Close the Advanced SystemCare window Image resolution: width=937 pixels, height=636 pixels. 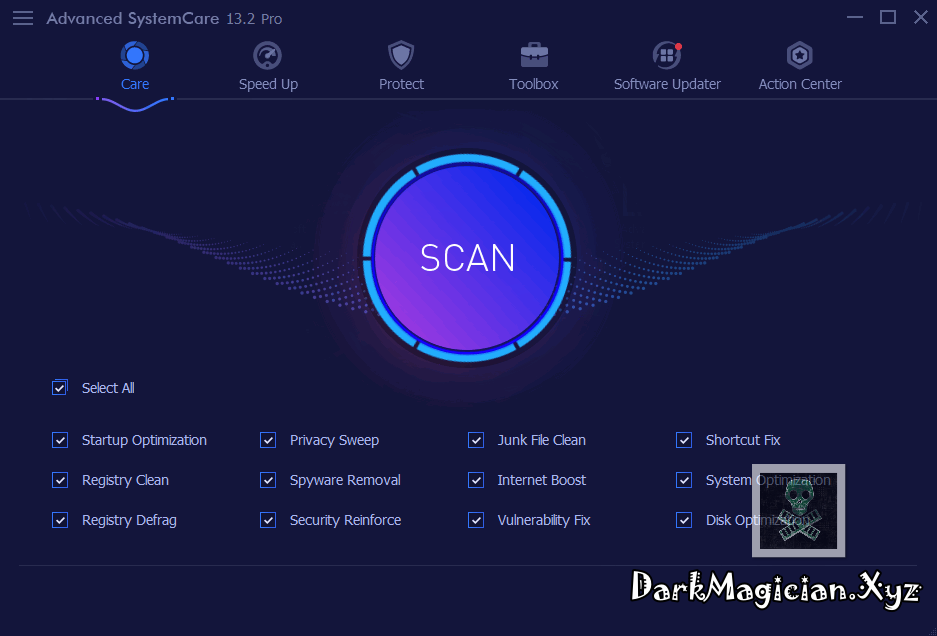pos(921,17)
